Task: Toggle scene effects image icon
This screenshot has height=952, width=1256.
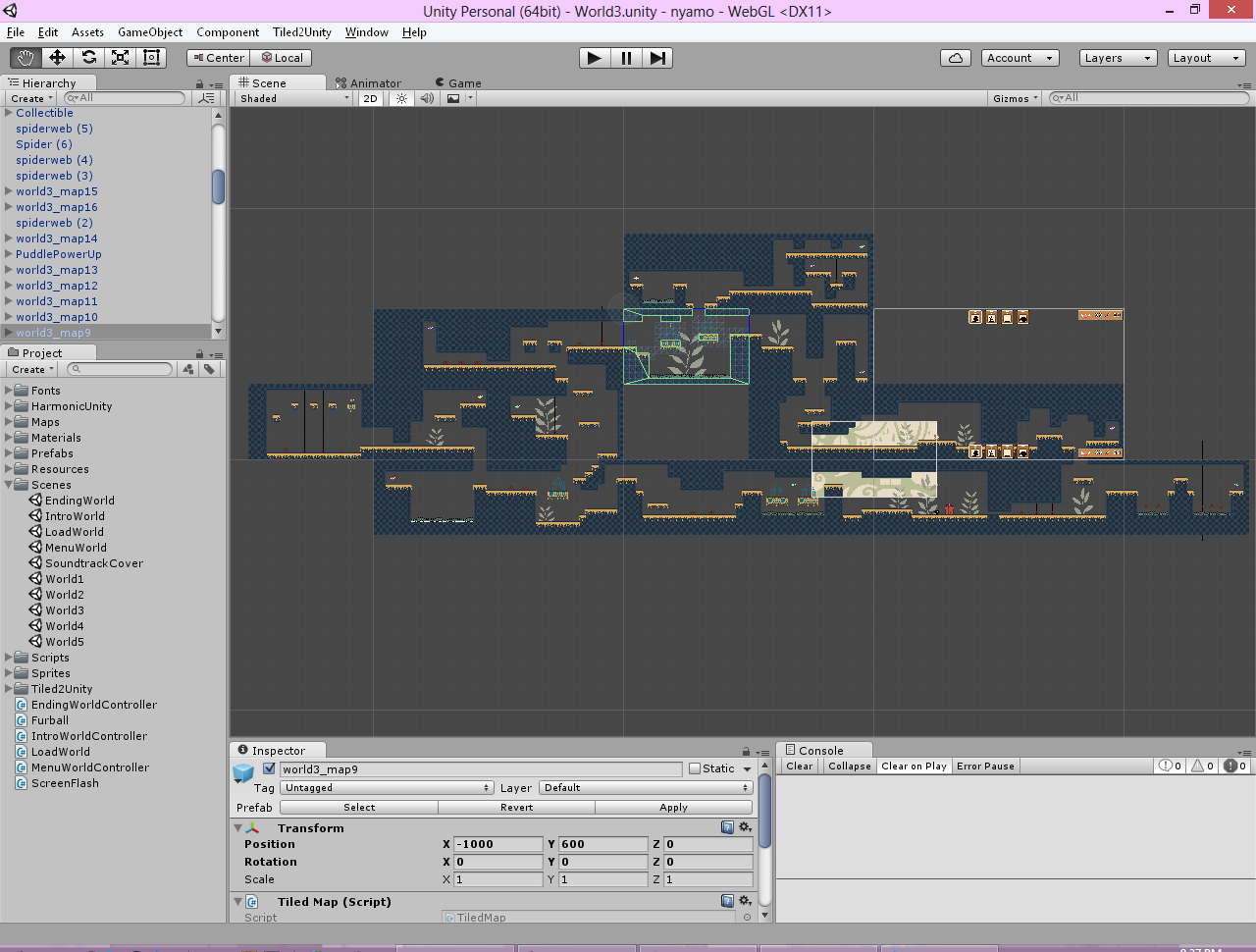Action: (453, 98)
